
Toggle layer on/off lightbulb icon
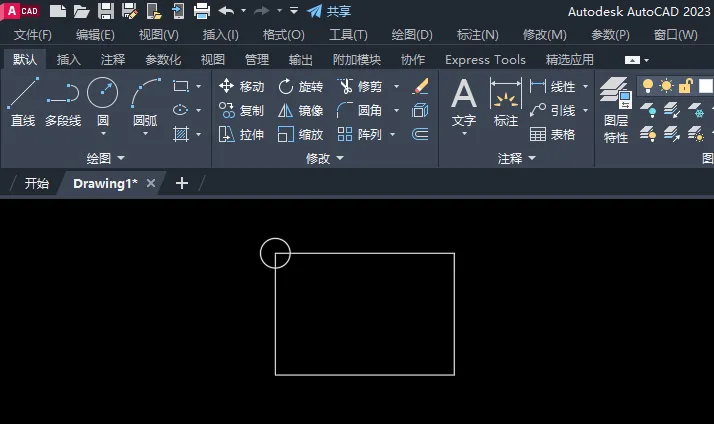pos(648,85)
